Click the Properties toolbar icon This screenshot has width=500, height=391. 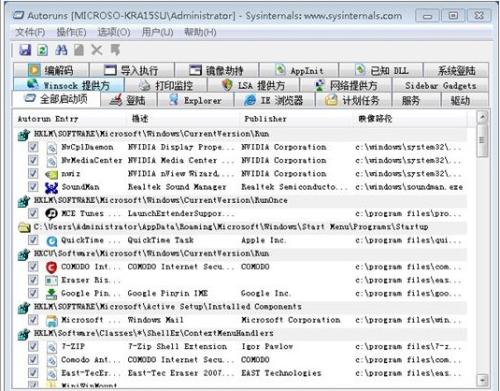79,50
